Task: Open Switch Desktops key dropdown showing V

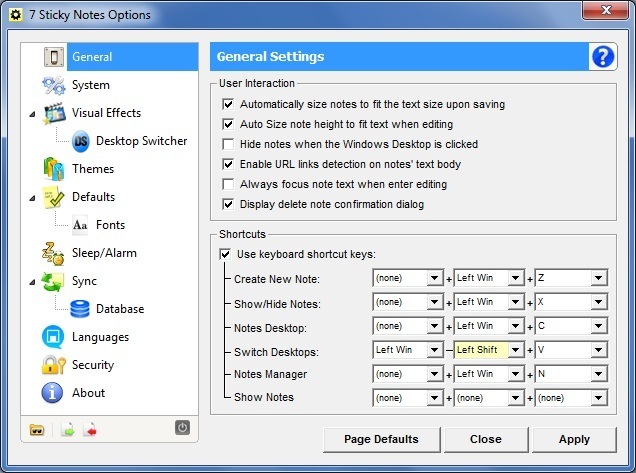Action: [571, 350]
